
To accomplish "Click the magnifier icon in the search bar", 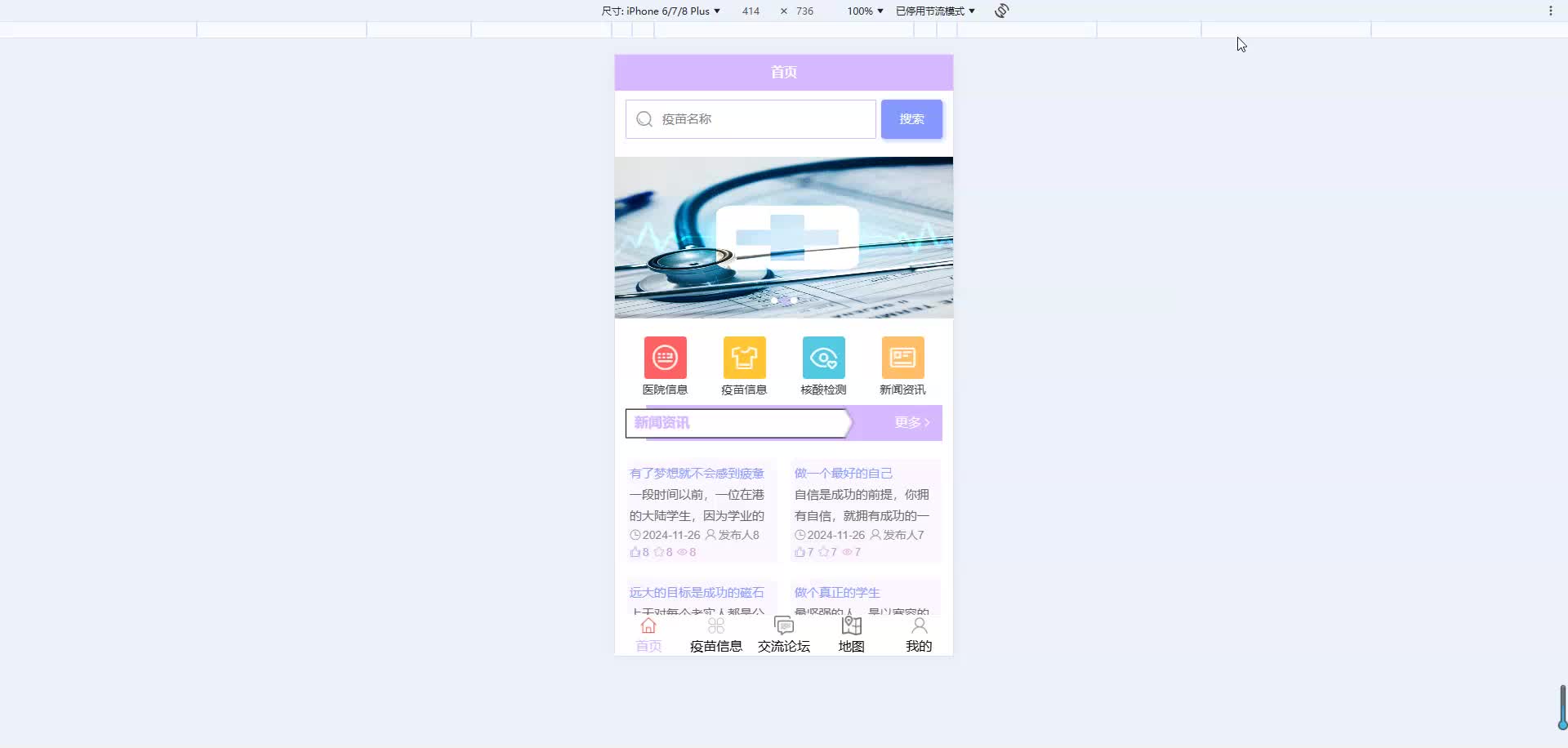I will point(644,118).
